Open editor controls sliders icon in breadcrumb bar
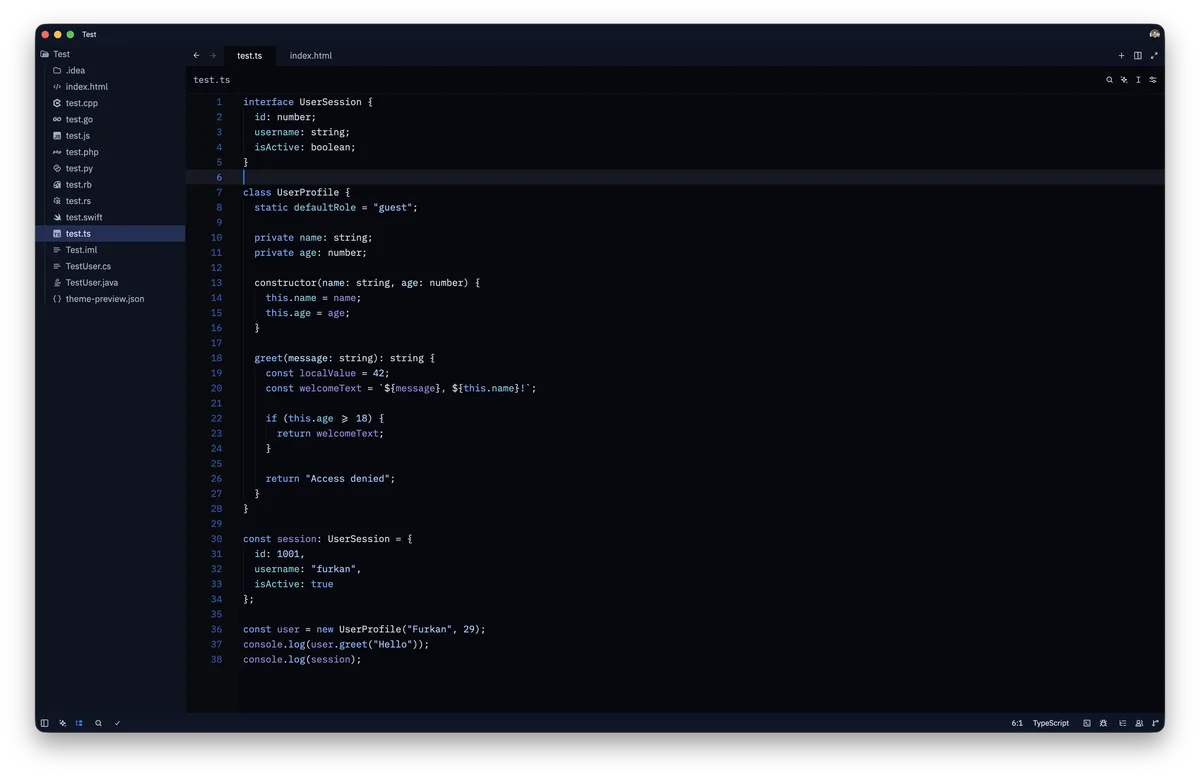The height and width of the screenshot is (779, 1200). (x=1153, y=80)
